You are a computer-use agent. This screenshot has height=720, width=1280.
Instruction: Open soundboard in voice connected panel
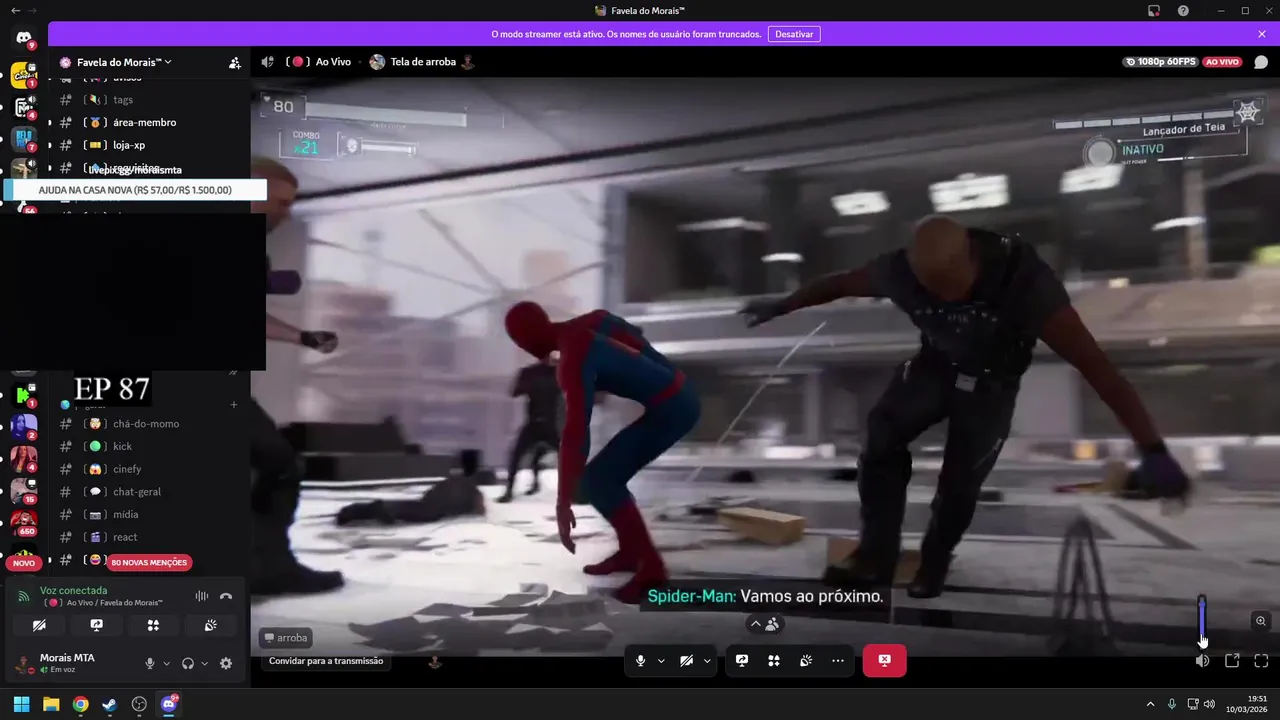tap(210, 625)
